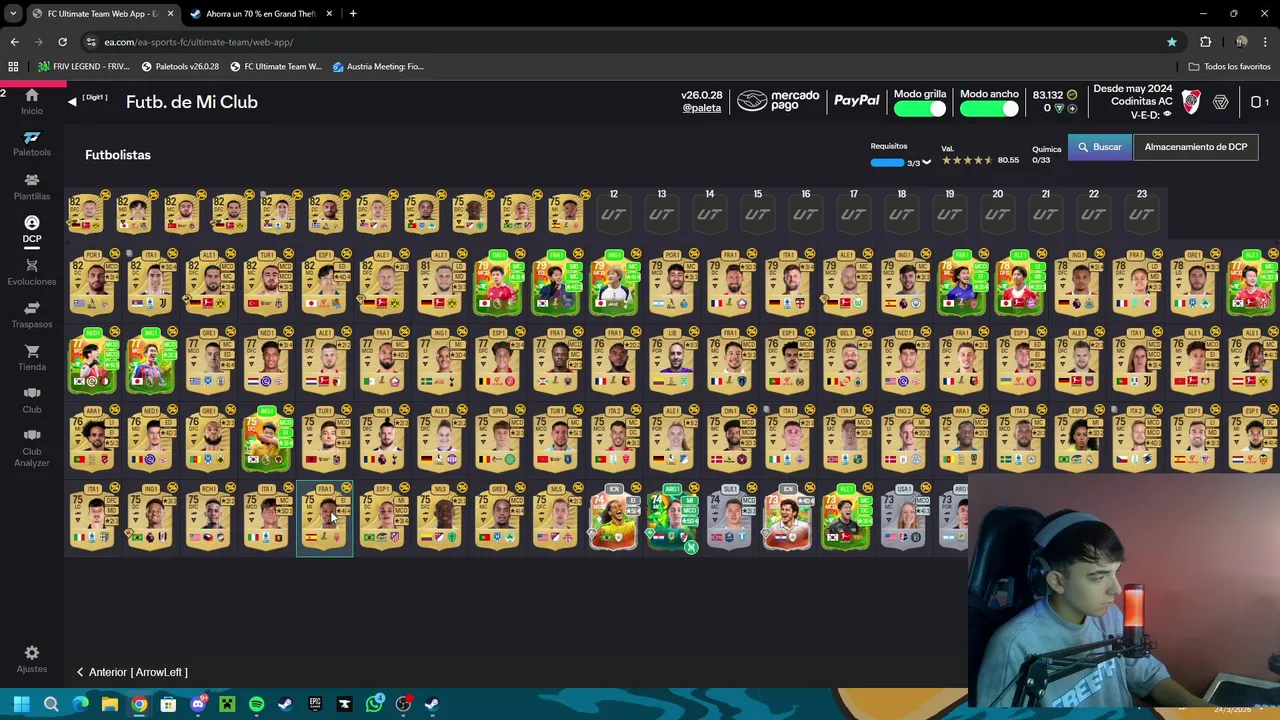Click the squad star rating 80.55

(980, 160)
